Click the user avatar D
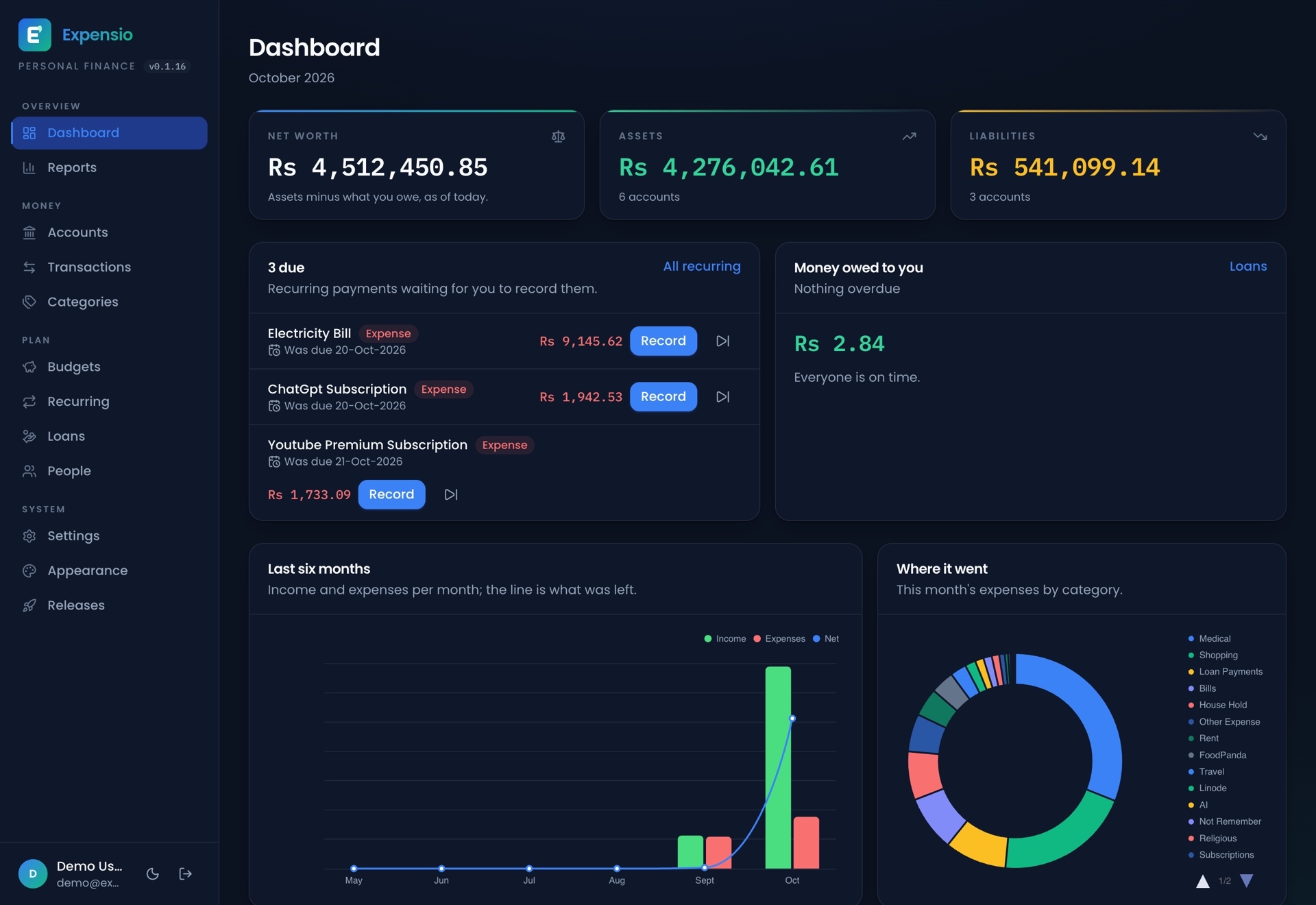This screenshot has width=1316, height=905. point(33,873)
